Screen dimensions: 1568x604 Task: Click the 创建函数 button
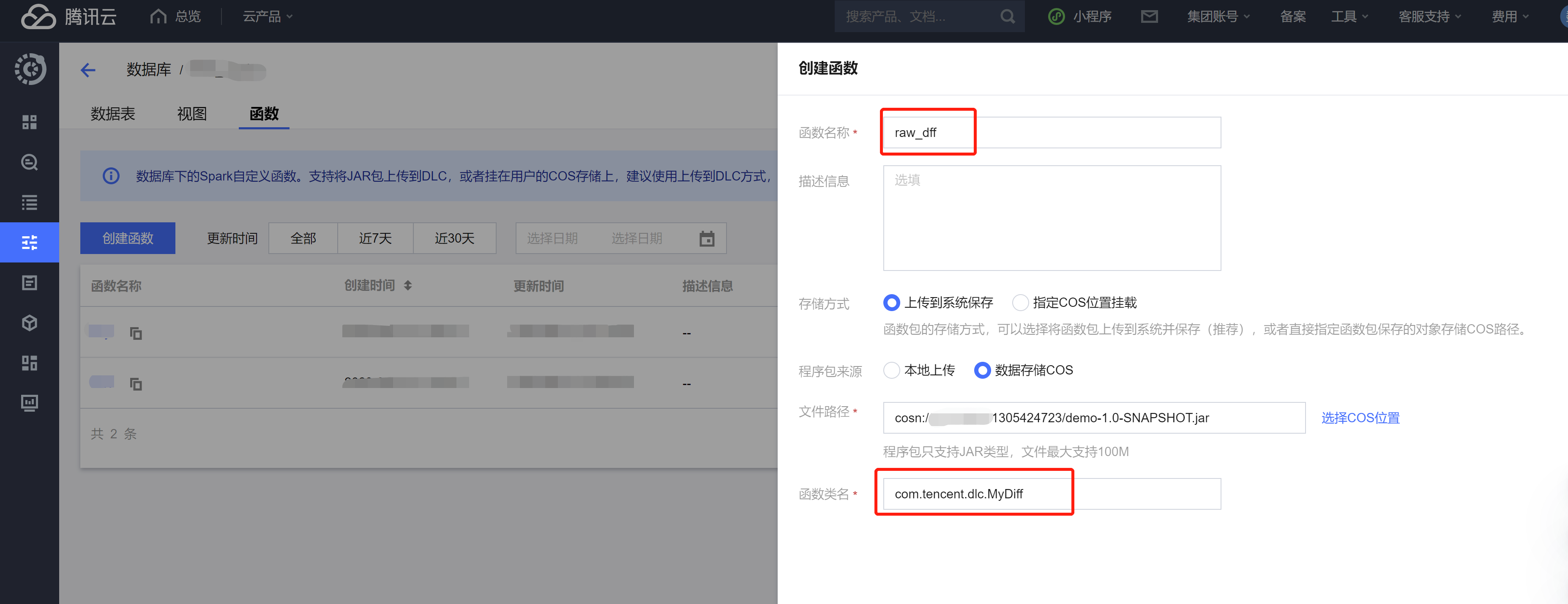click(x=127, y=238)
